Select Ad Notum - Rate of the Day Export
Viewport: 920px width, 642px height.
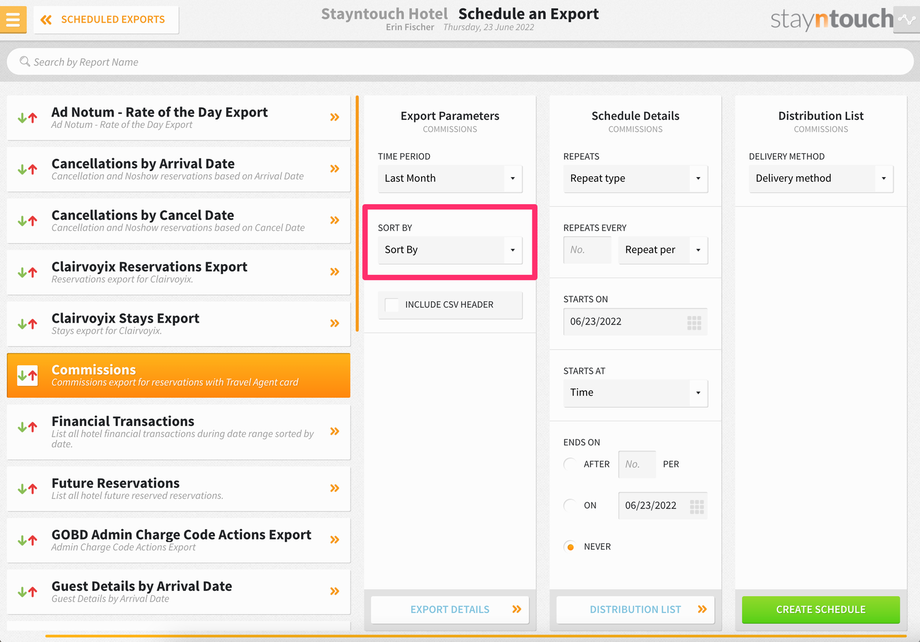click(178, 117)
